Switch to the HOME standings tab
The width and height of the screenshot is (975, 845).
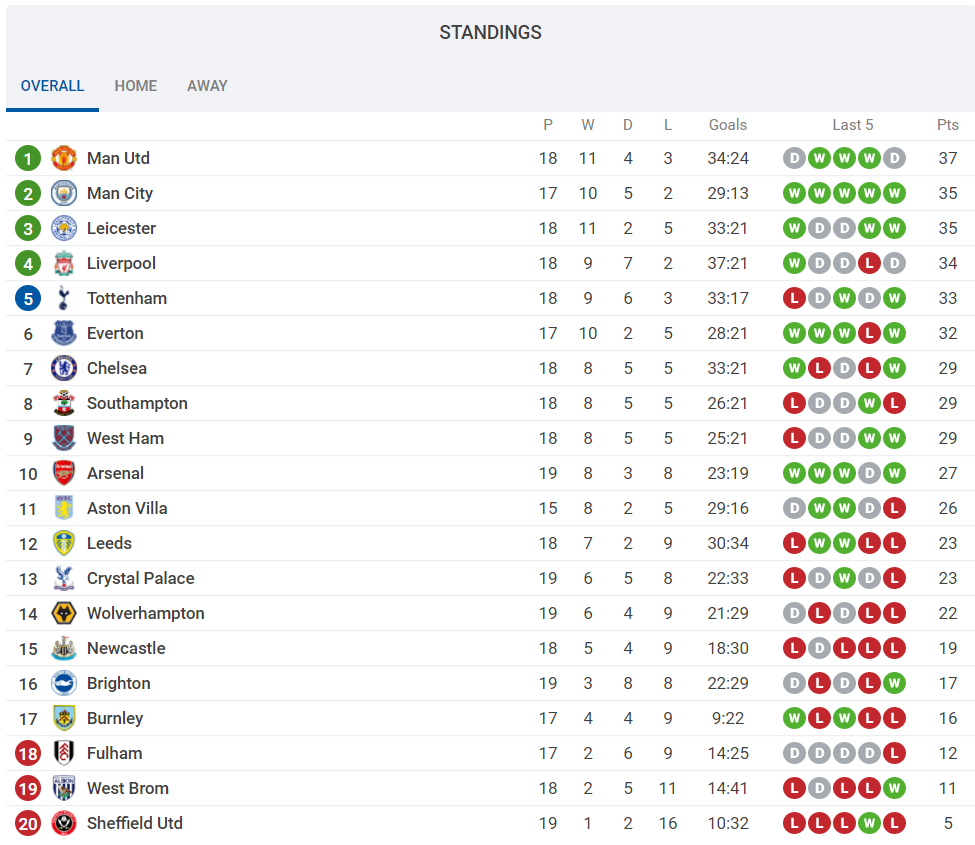(x=136, y=86)
